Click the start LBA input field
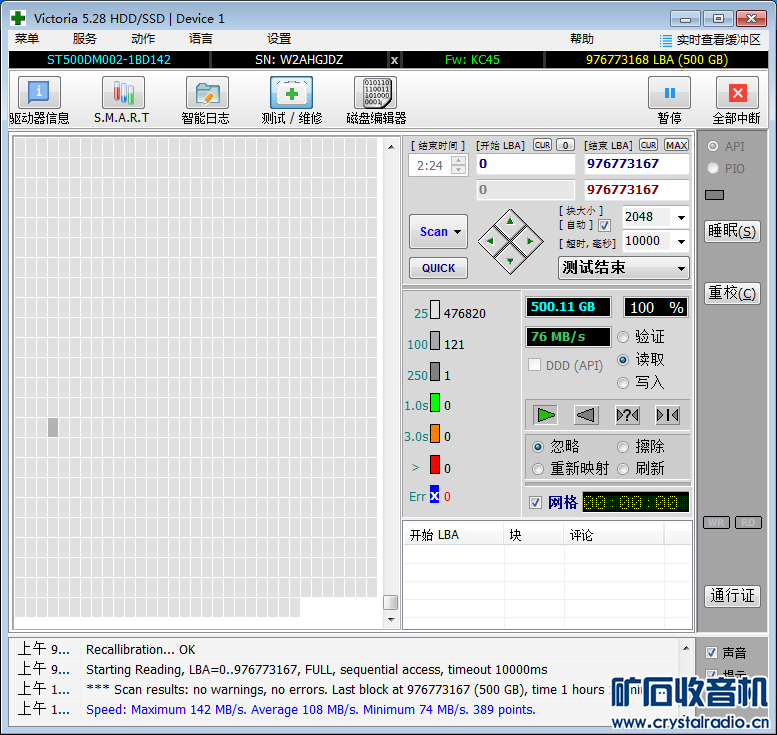The height and width of the screenshot is (735, 777). click(525, 164)
